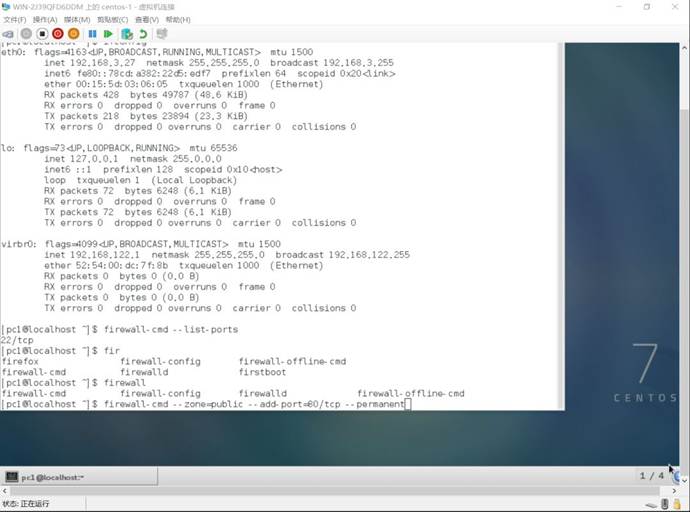Maximize the virtual machine connection window

(x=647, y=7)
